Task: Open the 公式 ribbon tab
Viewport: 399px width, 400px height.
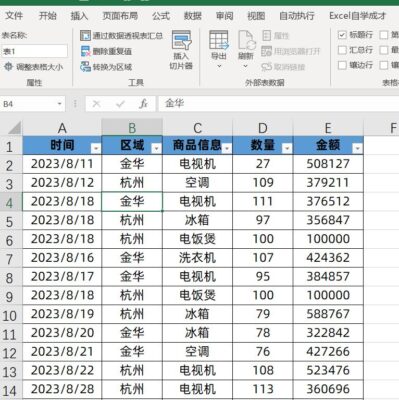Action: tap(161, 16)
